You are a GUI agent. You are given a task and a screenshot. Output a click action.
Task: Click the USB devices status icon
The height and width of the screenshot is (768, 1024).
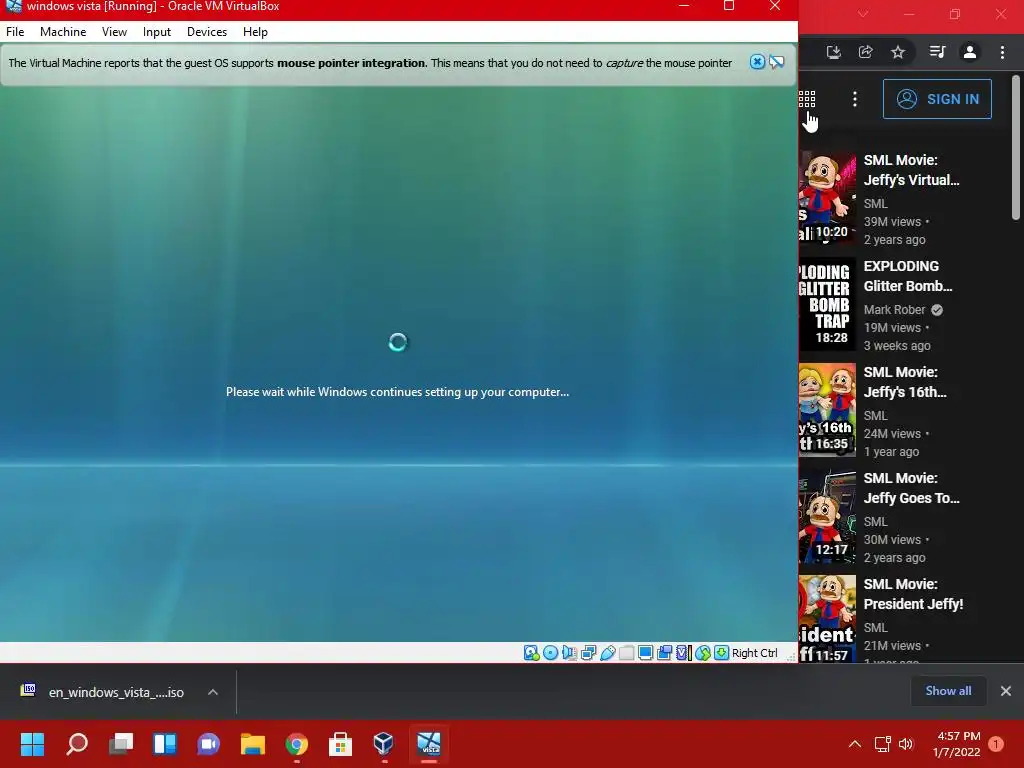tap(607, 653)
